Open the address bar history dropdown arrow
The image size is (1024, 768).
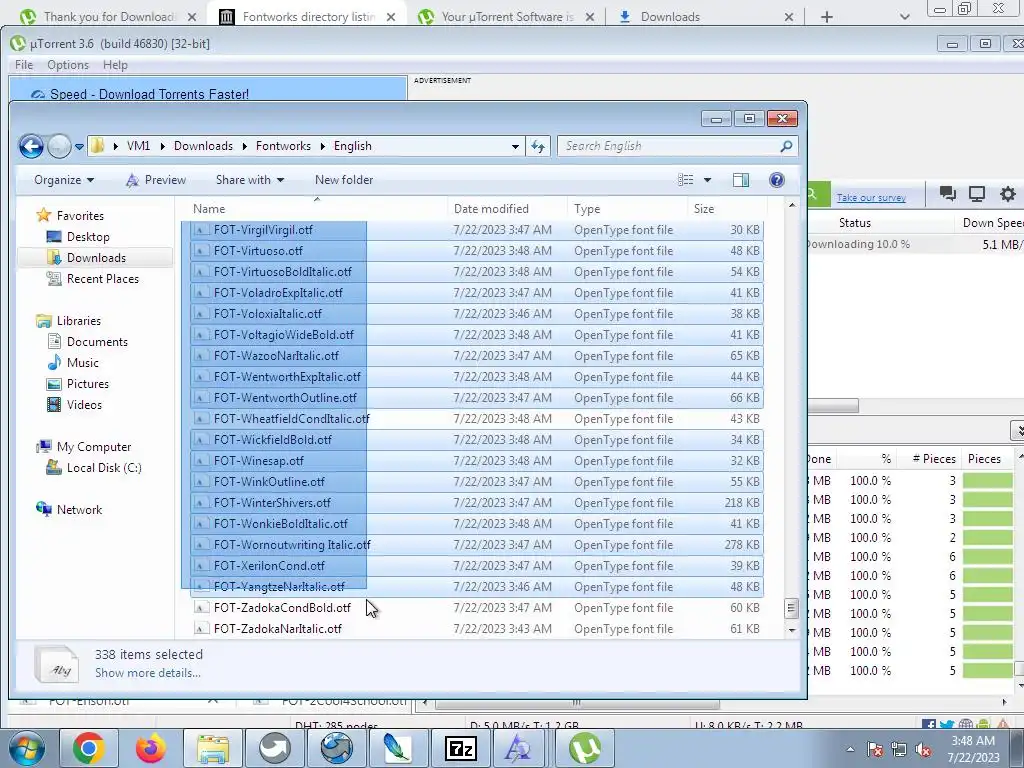[515, 146]
